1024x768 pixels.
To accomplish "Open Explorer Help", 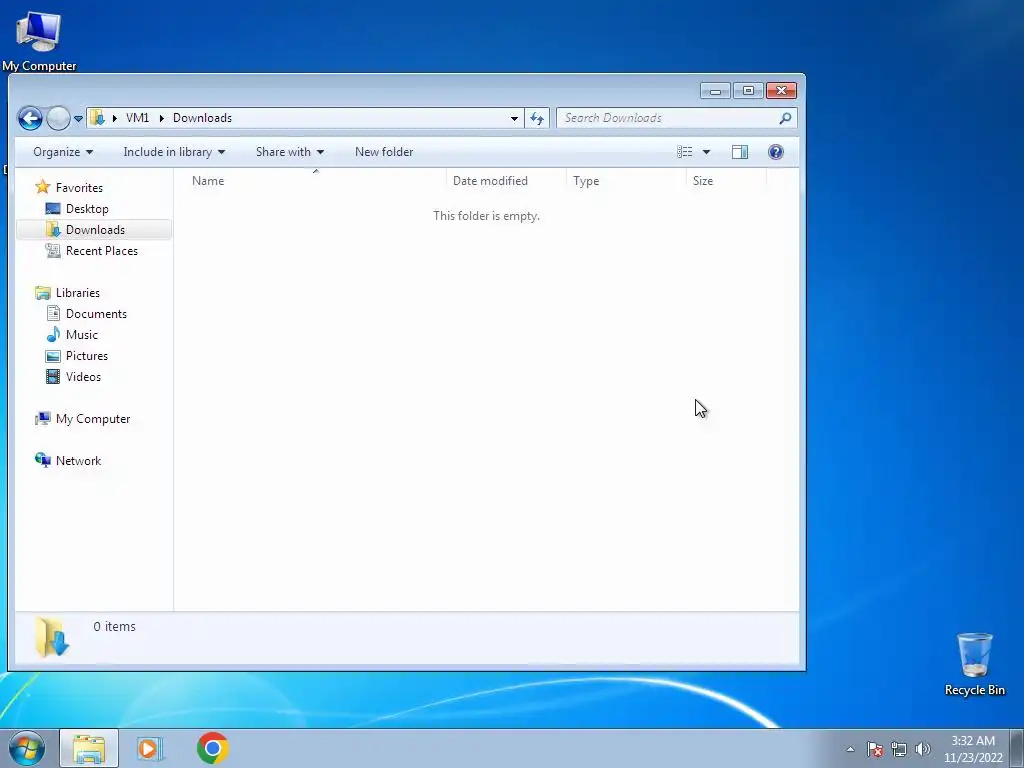I will click(x=775, y=152).
